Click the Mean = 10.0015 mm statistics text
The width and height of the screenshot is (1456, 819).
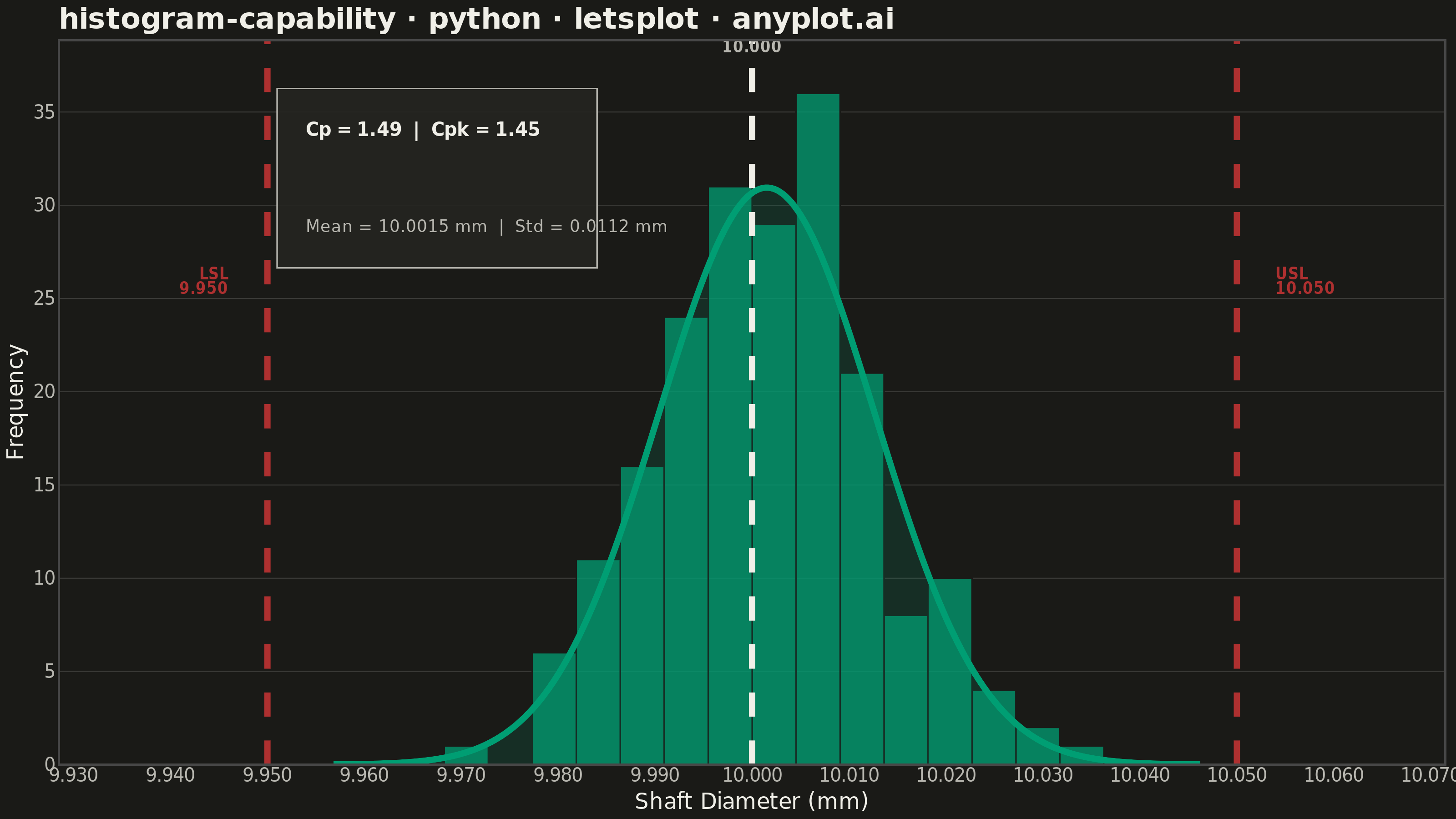(396, 227)
